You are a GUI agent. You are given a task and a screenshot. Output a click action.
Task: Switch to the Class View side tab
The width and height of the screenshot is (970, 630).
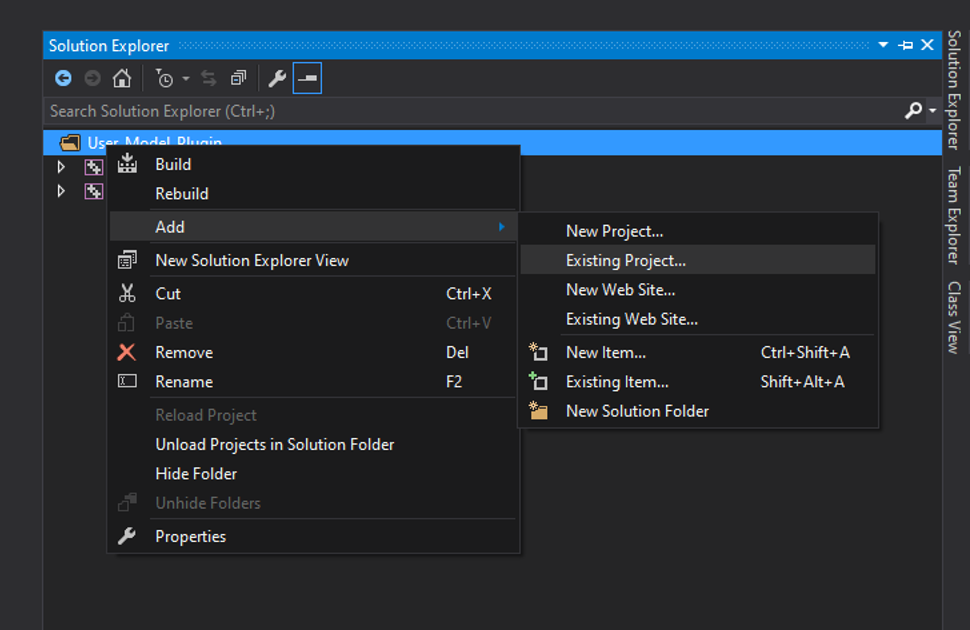[x=955, y=317]
